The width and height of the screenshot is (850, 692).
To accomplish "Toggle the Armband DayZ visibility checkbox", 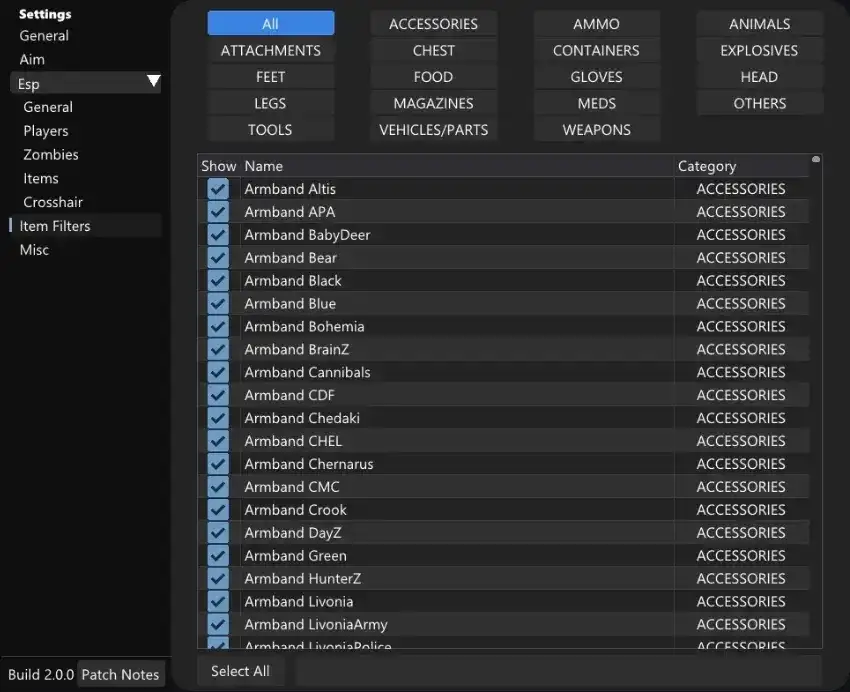I will [217, 532].
